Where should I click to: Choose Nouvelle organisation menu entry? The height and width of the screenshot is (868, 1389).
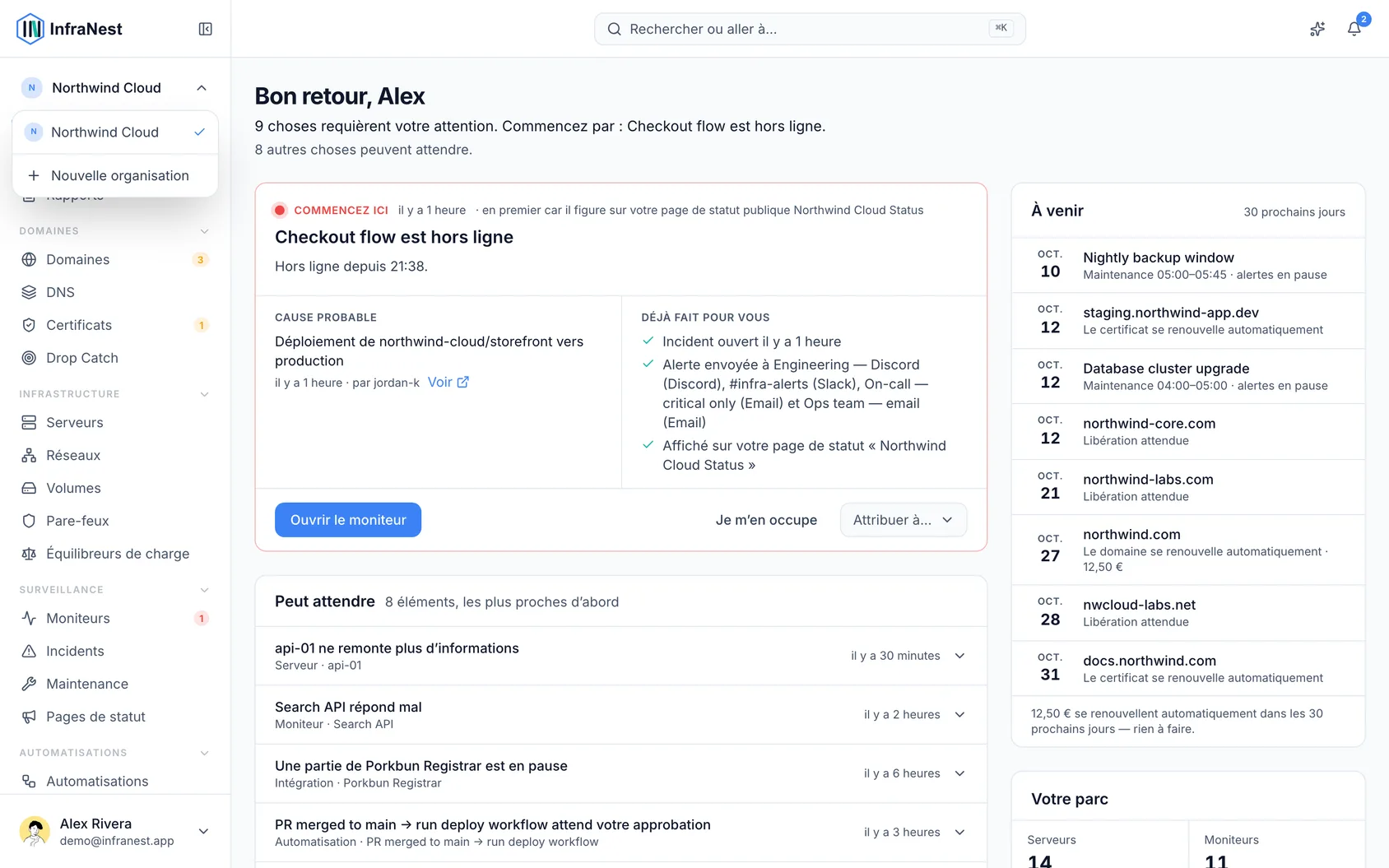tap(115, 175)
